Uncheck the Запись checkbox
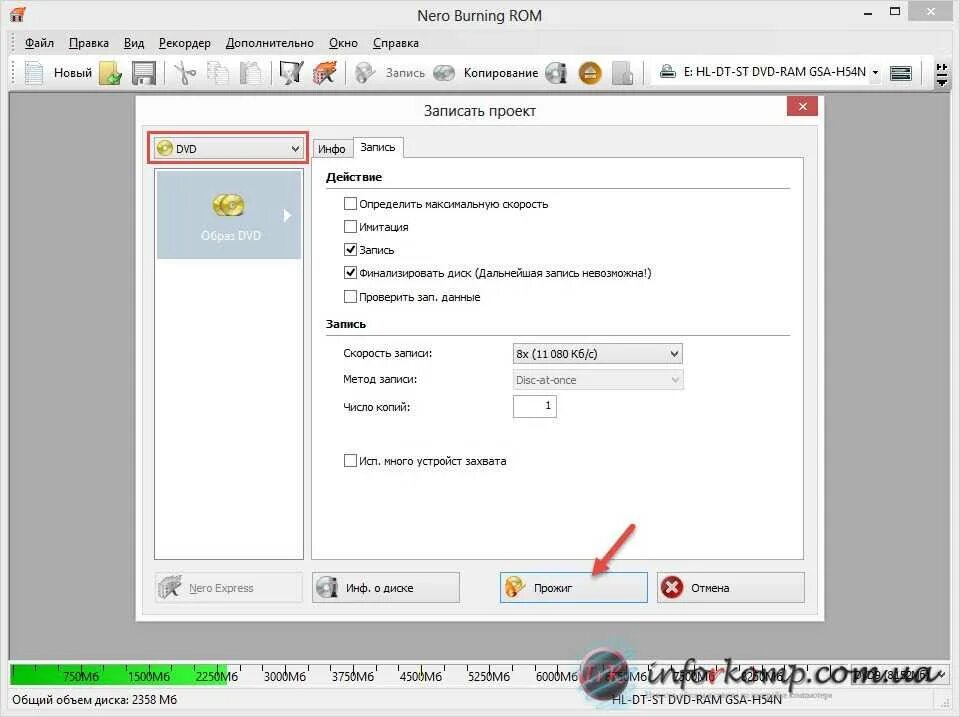This screenshot has width=960, height=717. point(350,249)
